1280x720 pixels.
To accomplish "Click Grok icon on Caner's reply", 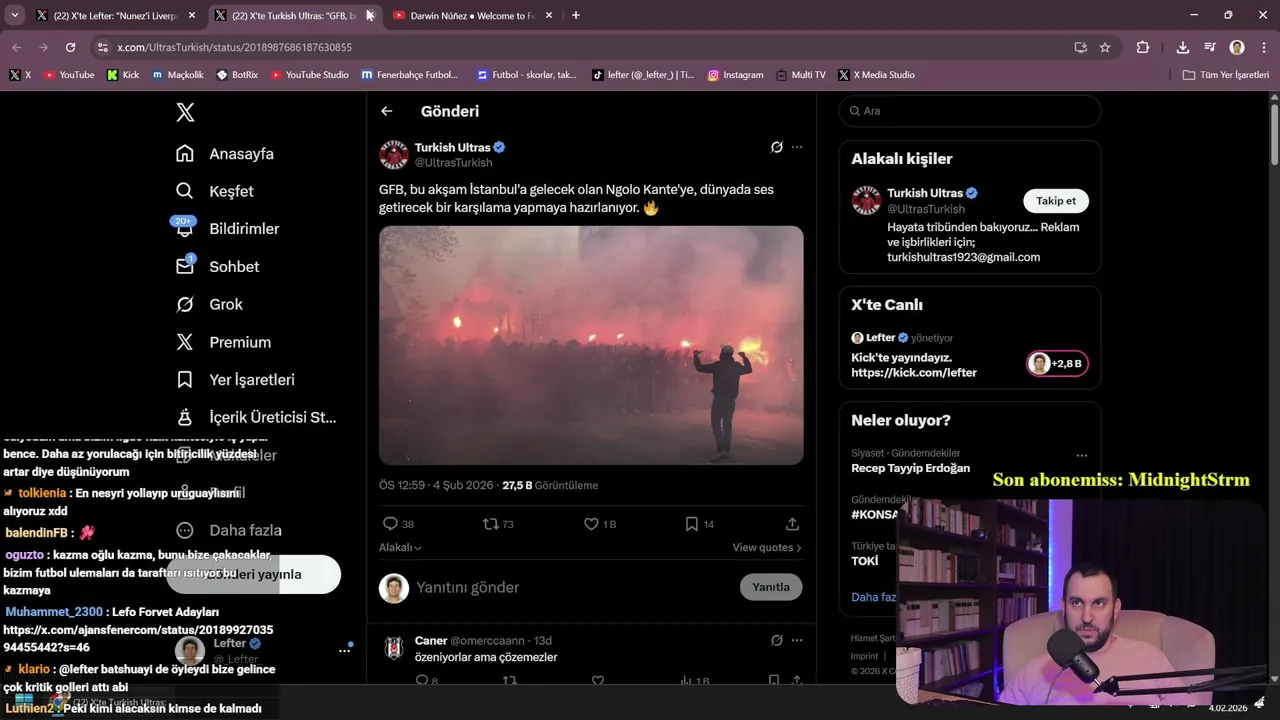I will pyautogui.click(x=776, y=640).
